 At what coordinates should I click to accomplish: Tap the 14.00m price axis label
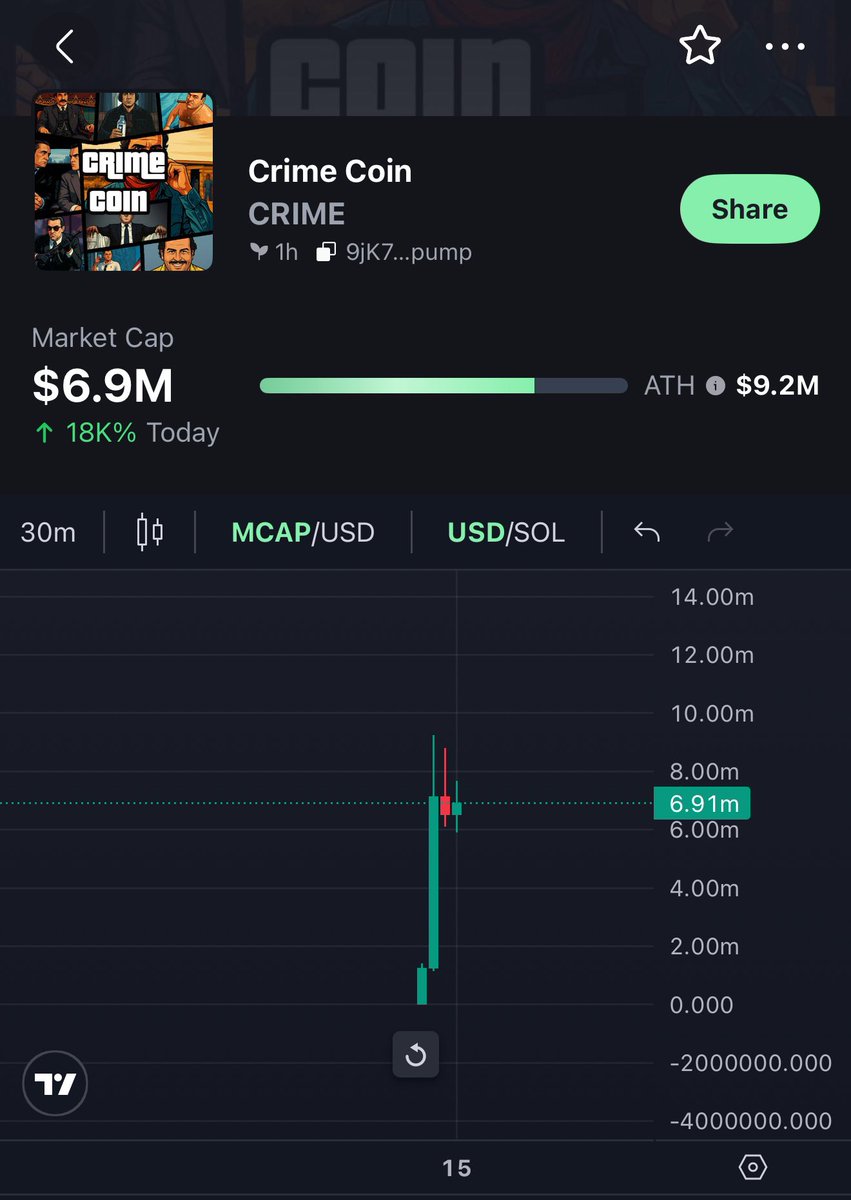pos(711,597)
